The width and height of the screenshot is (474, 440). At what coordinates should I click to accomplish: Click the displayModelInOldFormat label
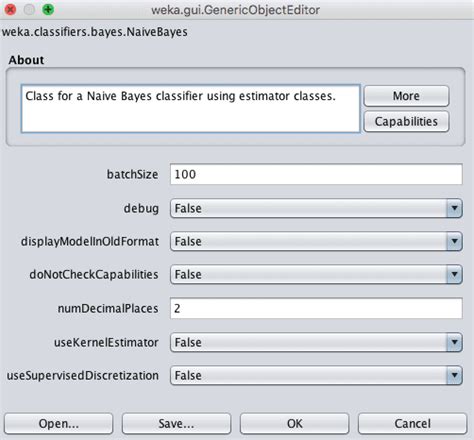click(90, 242)
